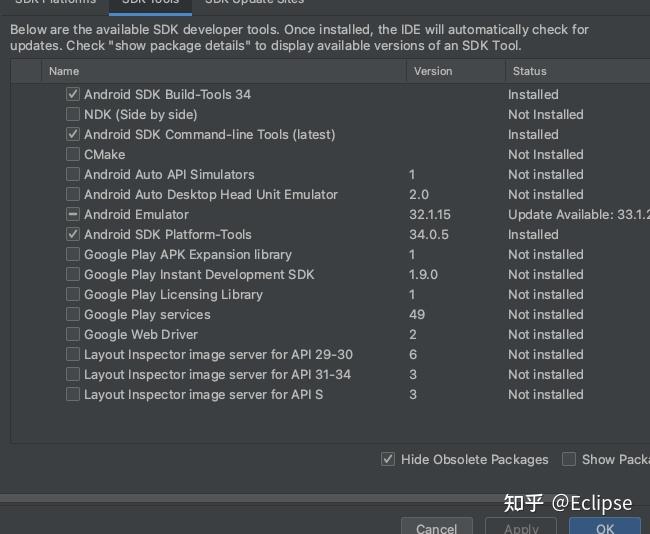Tick the CMake checkbox

pos(73,154)
